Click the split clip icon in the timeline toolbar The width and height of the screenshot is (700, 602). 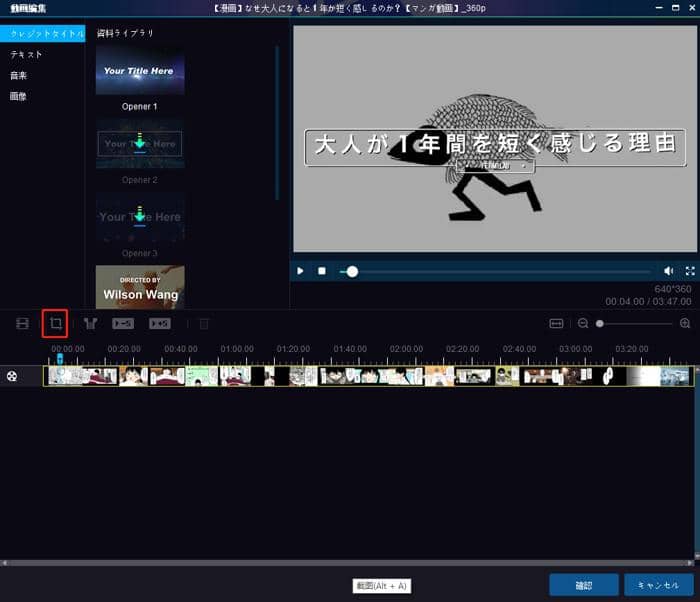(91, 323)
